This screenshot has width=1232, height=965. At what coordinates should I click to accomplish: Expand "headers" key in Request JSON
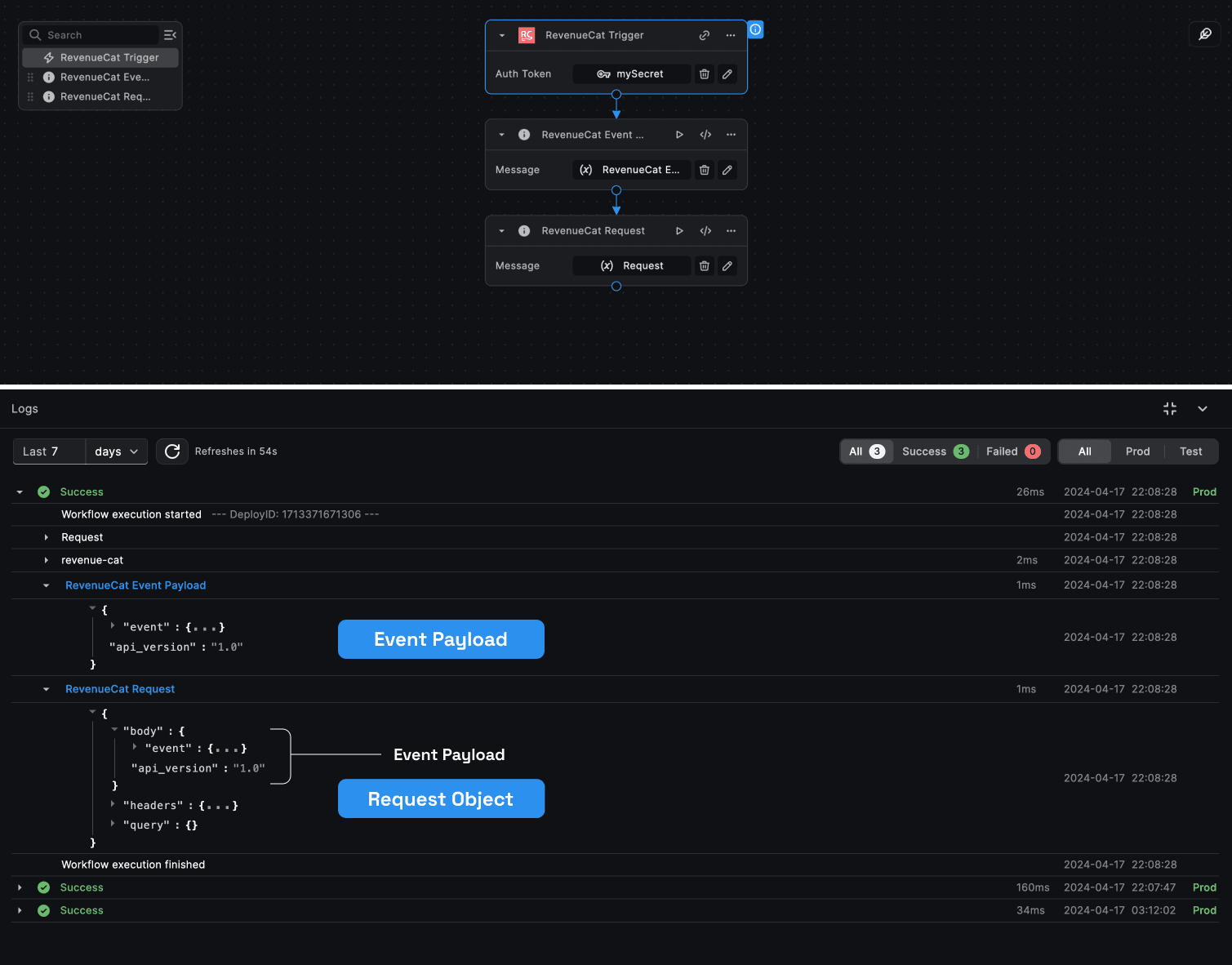[113, 804]
